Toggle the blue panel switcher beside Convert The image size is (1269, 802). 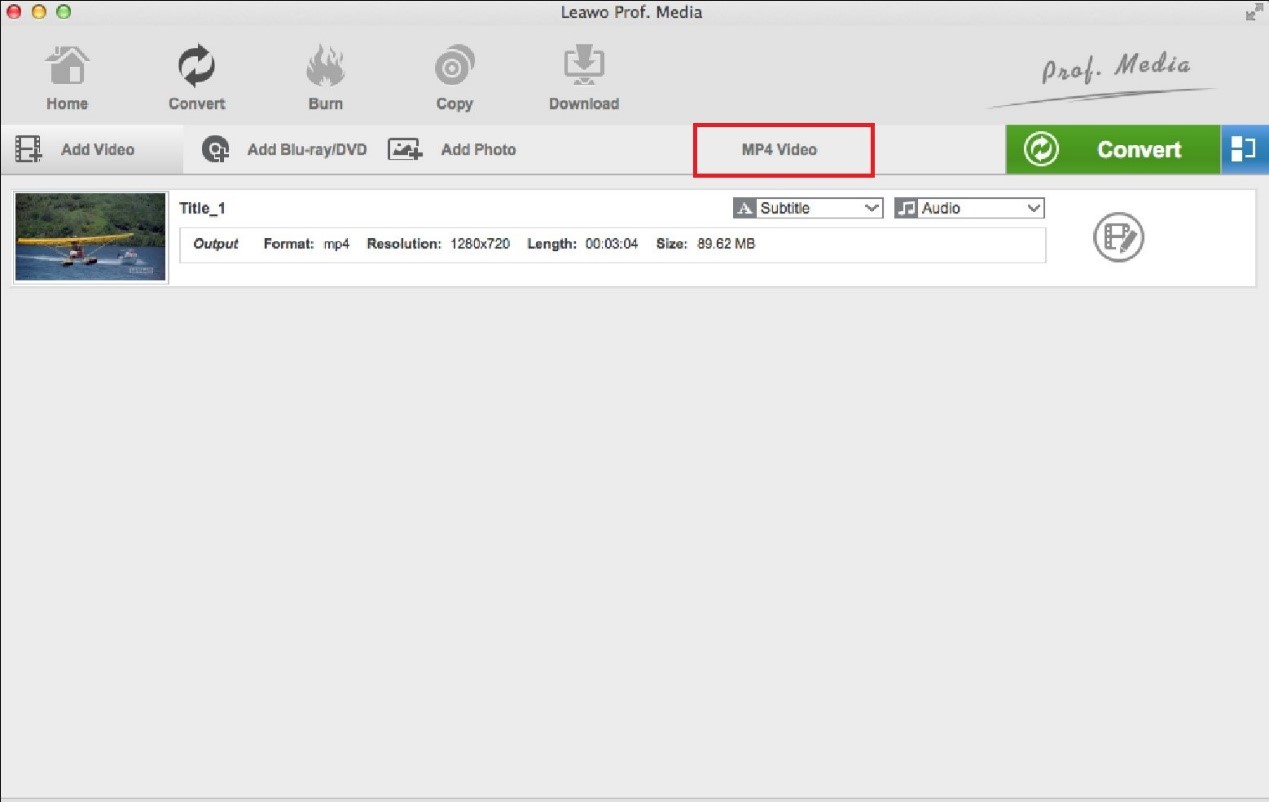click(1246, 148)
